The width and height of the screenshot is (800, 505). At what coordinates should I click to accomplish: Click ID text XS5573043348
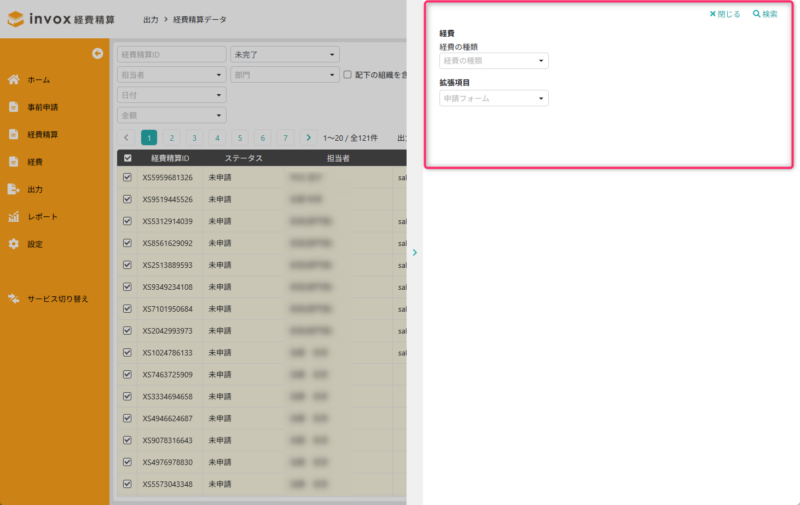click(x=168, y=484)
